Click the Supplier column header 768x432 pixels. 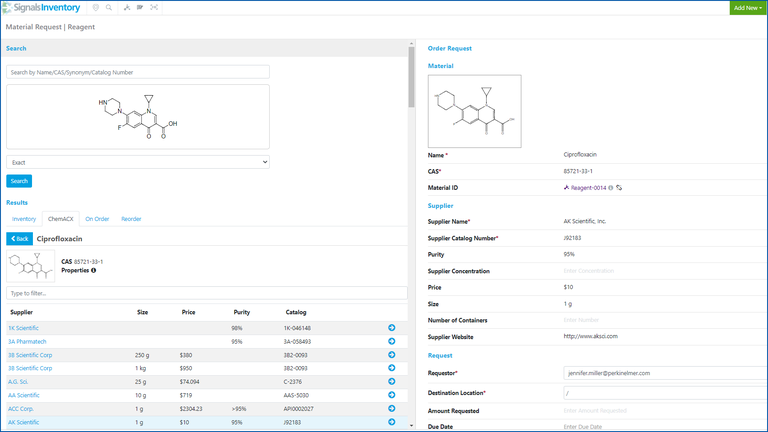click(22, 312)
